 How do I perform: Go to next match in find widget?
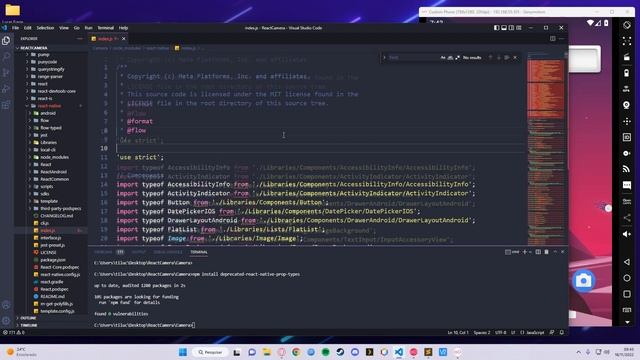tap(499, 58)
